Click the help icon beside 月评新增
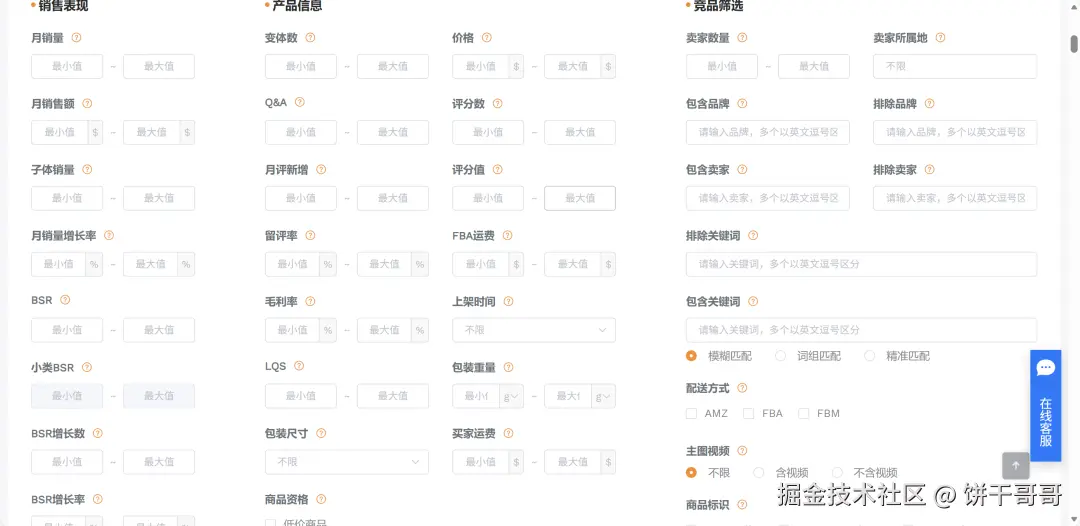 click(x=321, y=169)
